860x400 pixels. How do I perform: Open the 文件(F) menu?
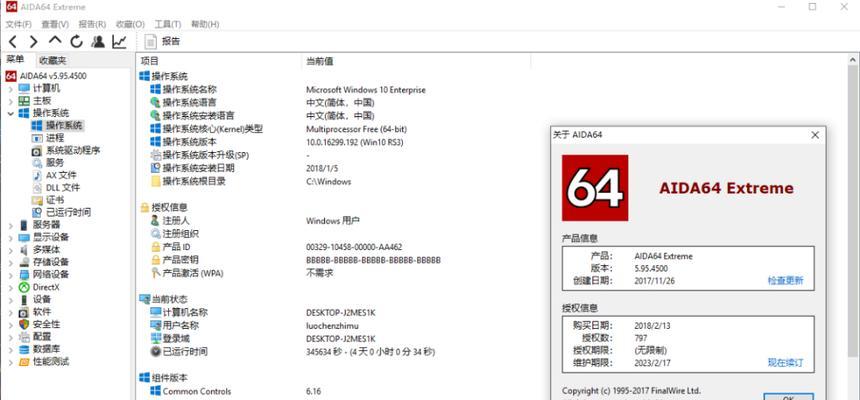pos(19,24)
